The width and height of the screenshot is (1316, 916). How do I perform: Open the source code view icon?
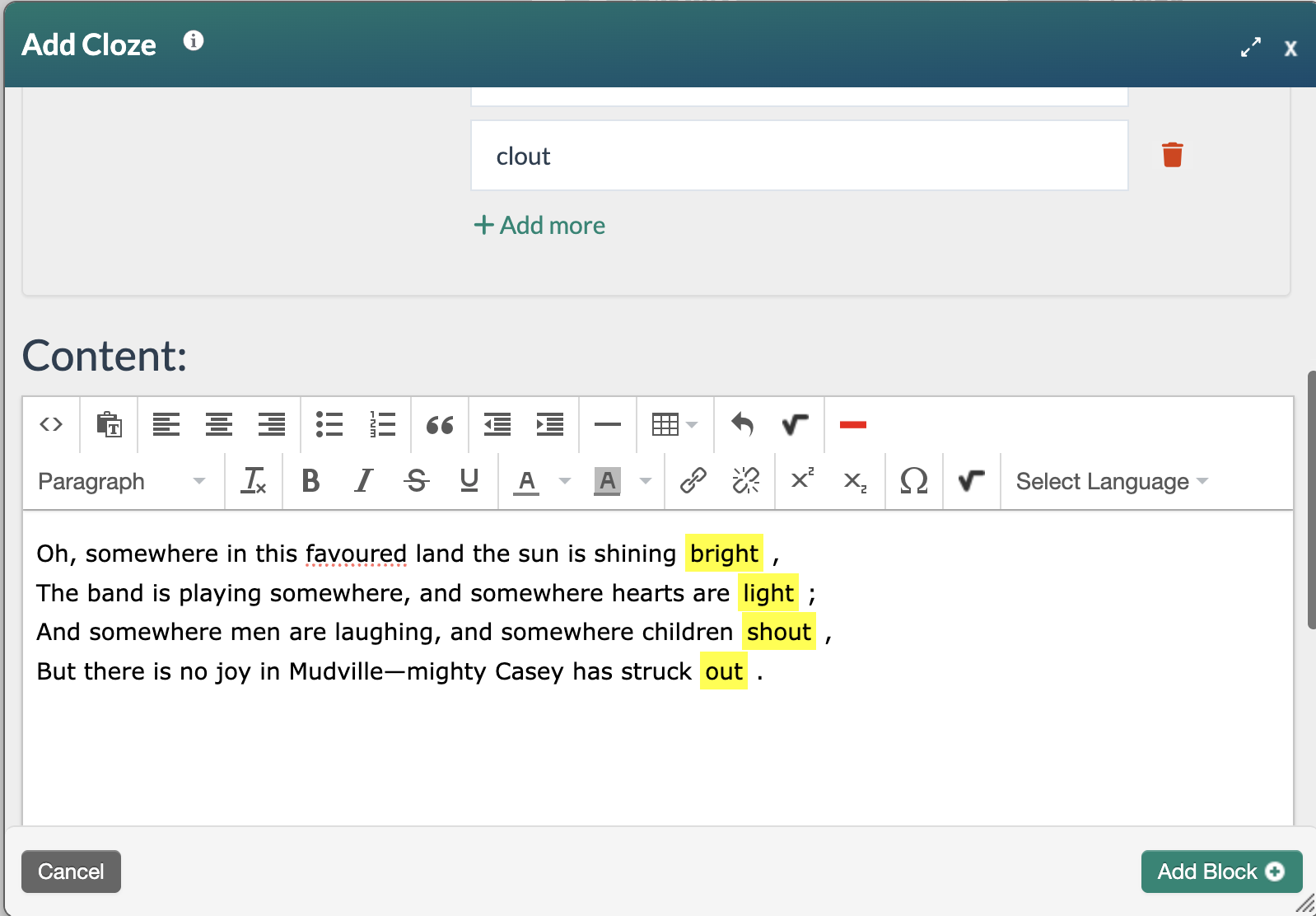point(51,424)
